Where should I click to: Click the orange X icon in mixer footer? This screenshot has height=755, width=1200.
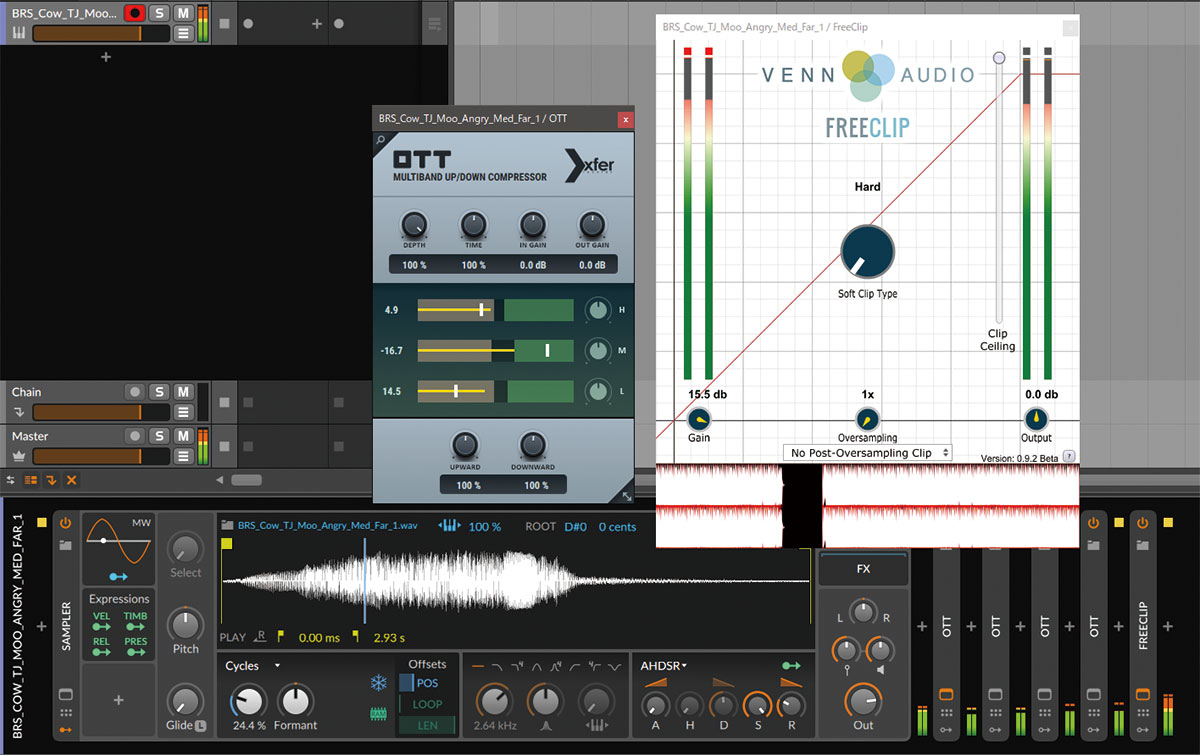tap(71, 480)
